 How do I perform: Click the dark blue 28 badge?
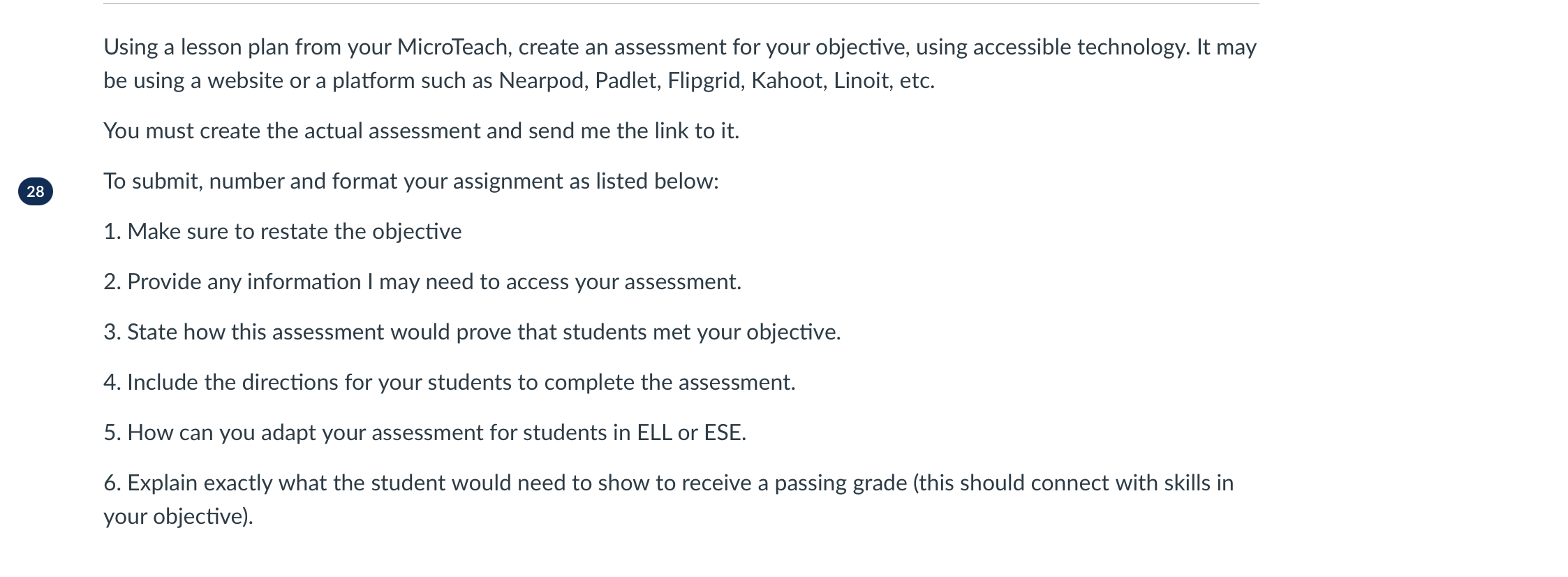tap(36, 191)
